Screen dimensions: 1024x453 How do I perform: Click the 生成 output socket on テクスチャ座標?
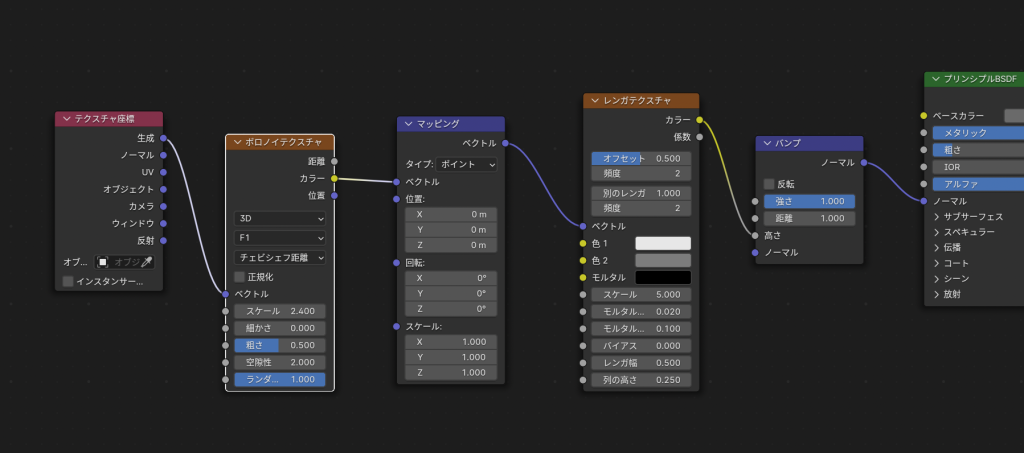click(163, 138)
